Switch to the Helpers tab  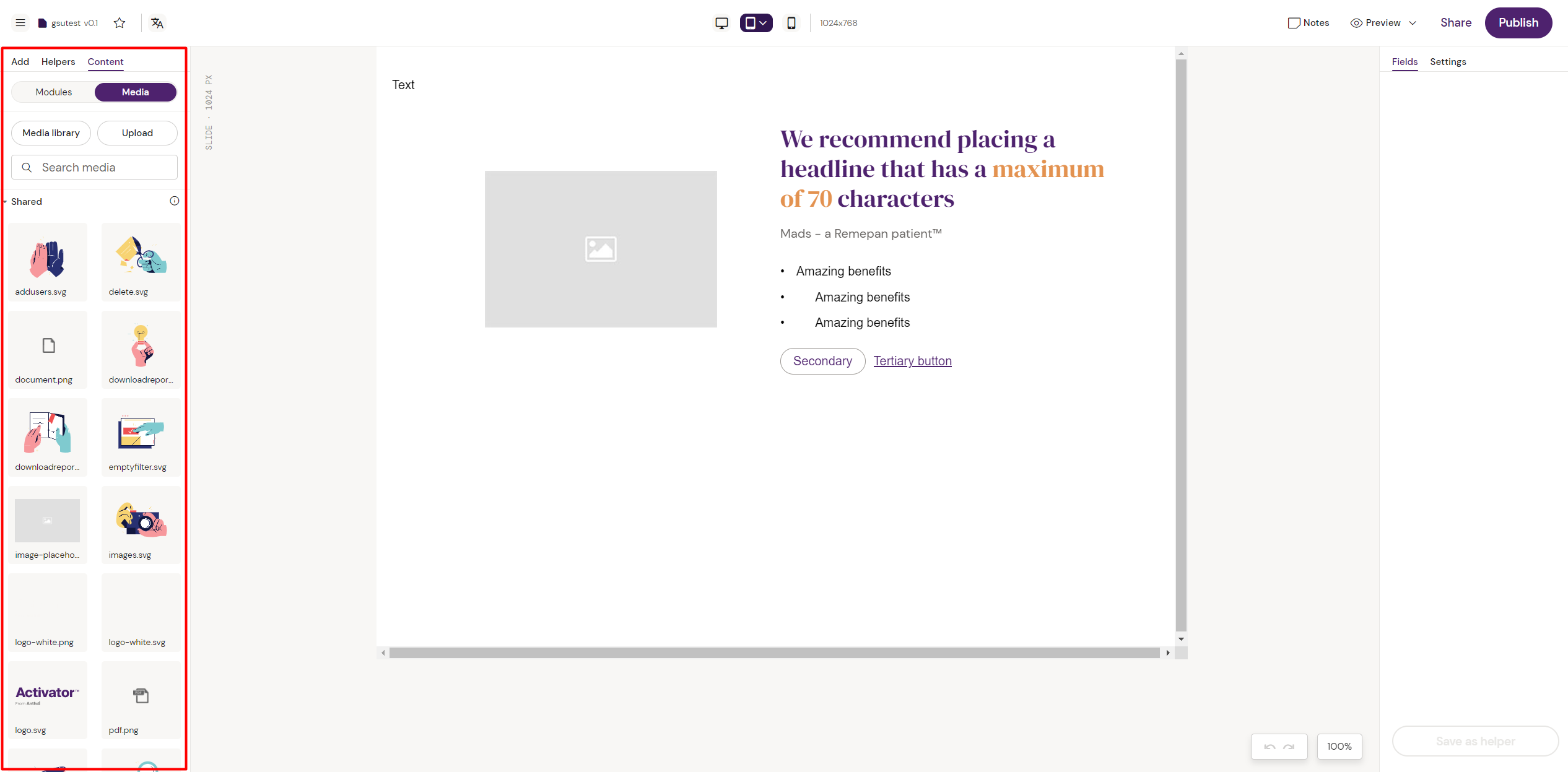click(x=58, y=62)
